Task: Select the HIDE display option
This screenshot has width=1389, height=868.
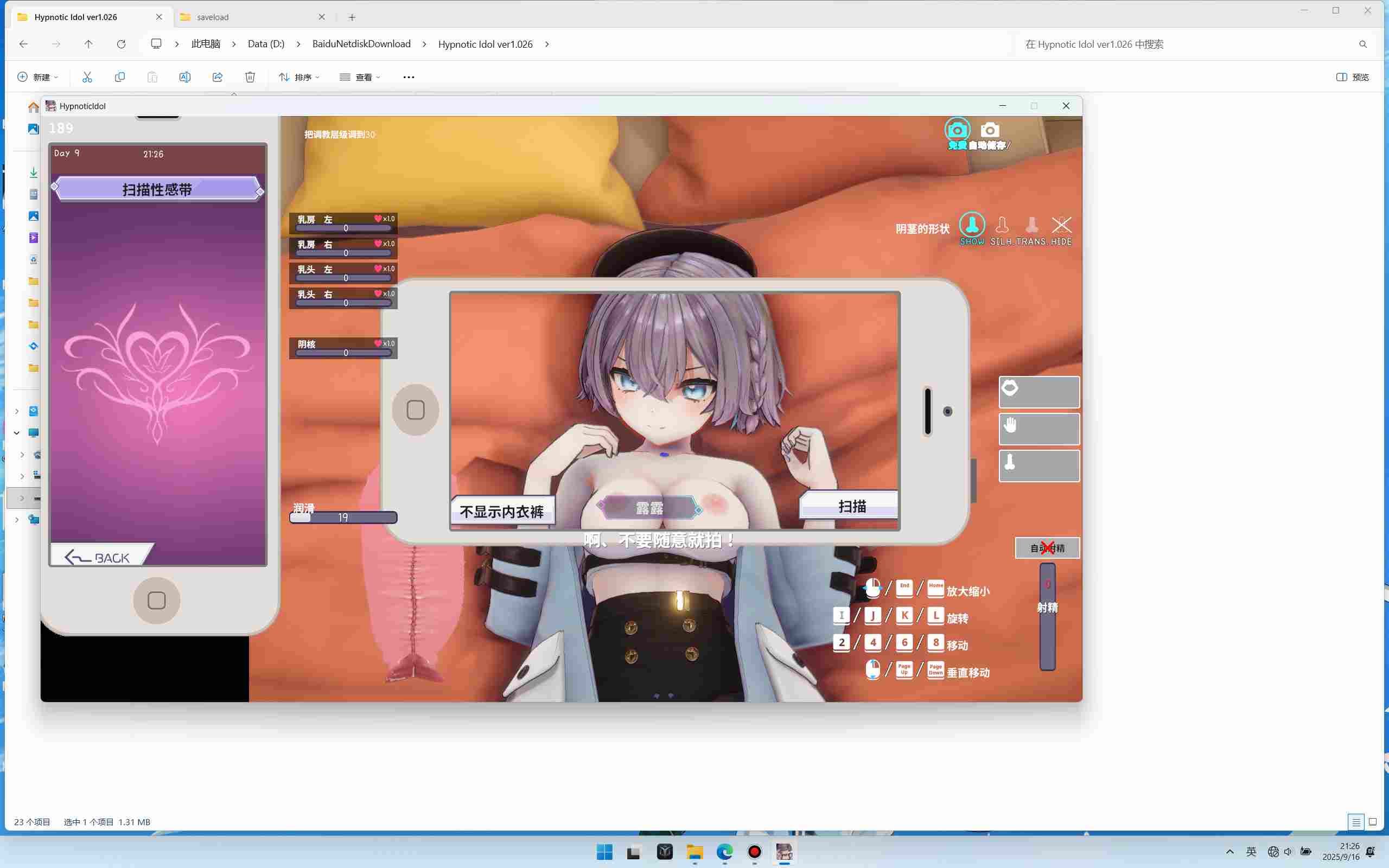Action: tap(1061, 231)
